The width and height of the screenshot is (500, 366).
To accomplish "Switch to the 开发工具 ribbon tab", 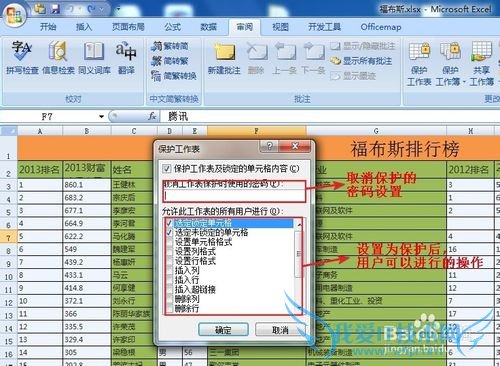I will coord(324,27).
